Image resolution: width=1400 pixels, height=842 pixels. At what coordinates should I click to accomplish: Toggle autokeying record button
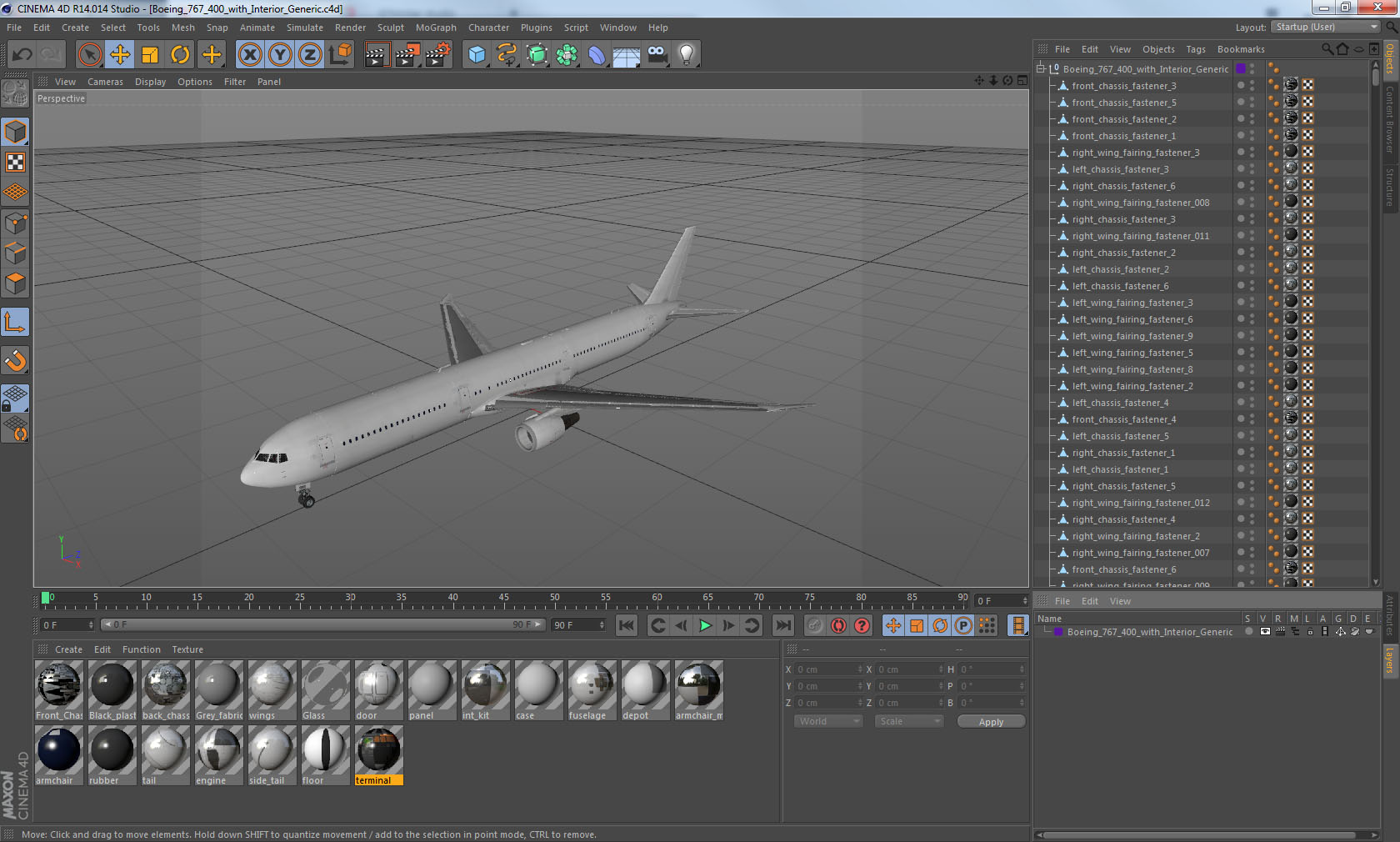click(838, 625)
